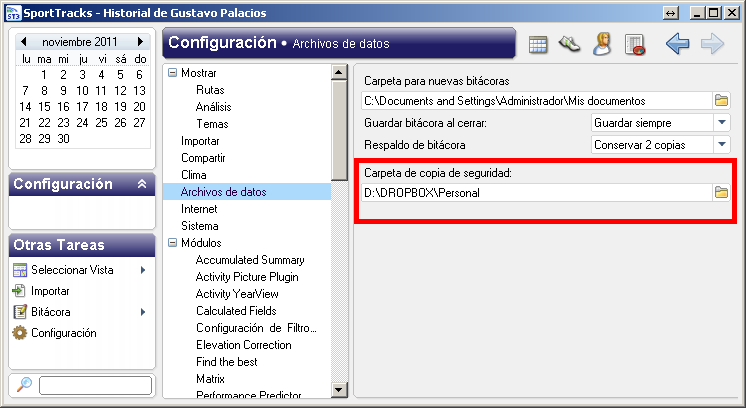Browse folder for new logbooks path
This screenshot has width=746, height=408.
721,101
